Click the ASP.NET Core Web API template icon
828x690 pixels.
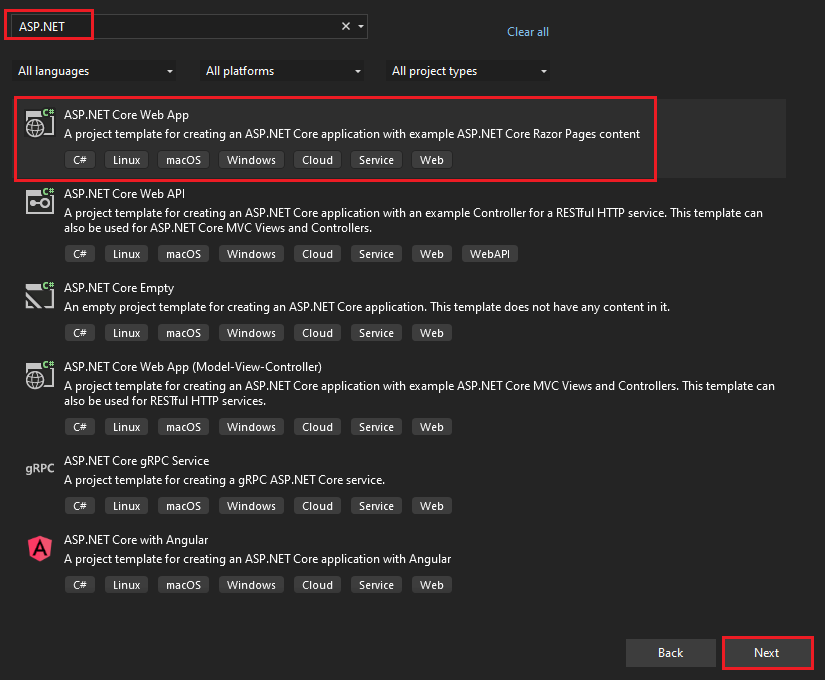[40, 202]
